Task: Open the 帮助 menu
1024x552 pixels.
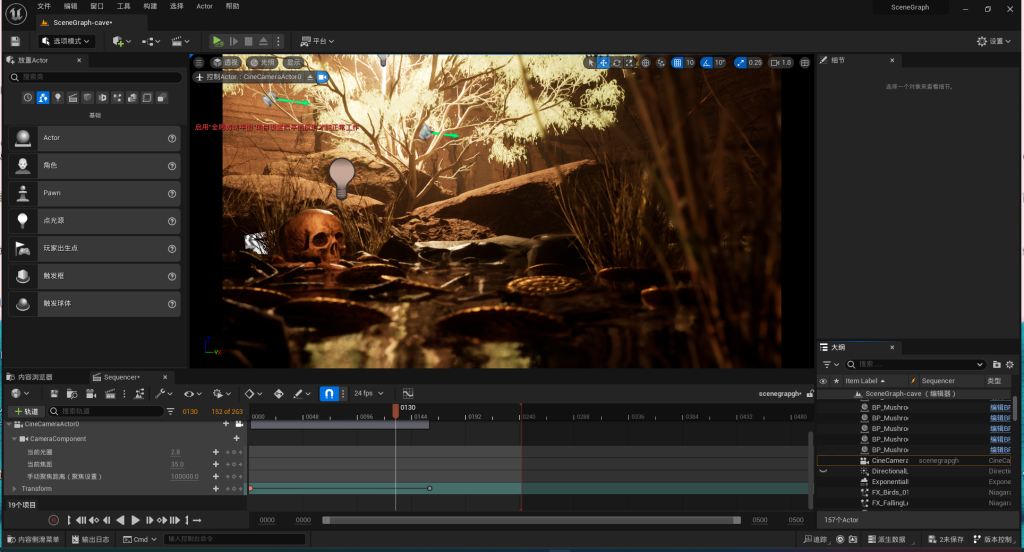Action: pyautogui.click(x=232, y=7)
